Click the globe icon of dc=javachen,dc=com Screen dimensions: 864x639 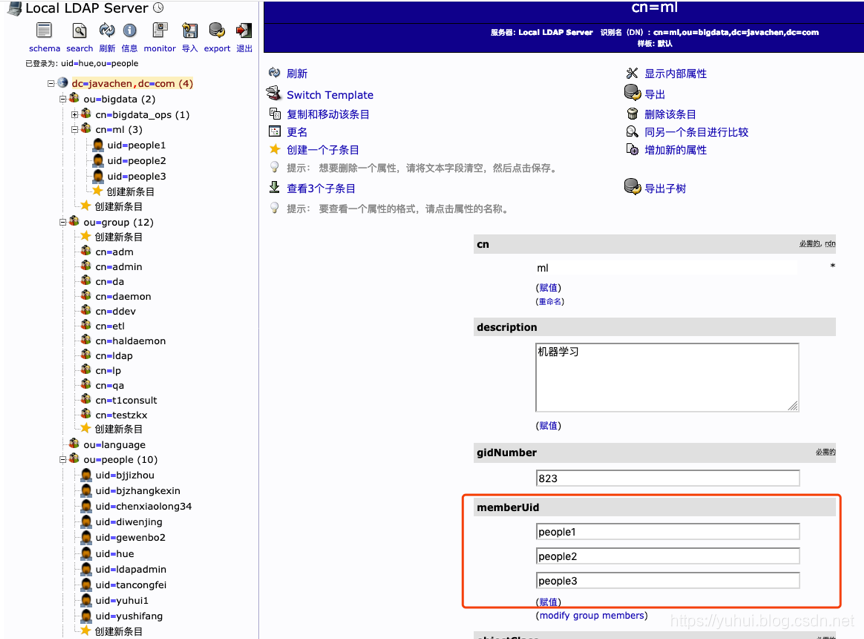63,83
